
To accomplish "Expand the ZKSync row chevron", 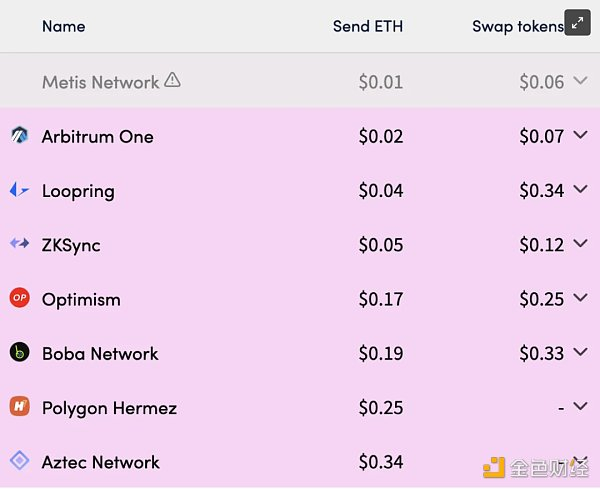I will (580, 244).
